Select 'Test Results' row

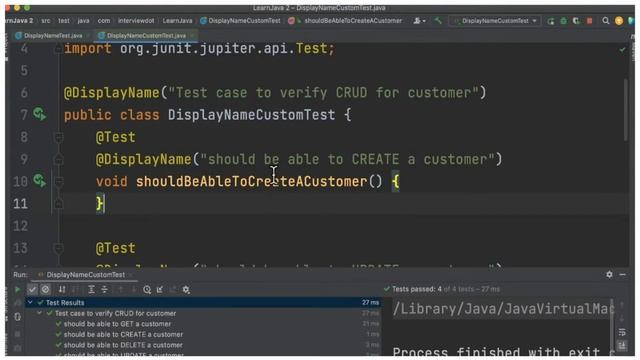[x=203, y=302]
